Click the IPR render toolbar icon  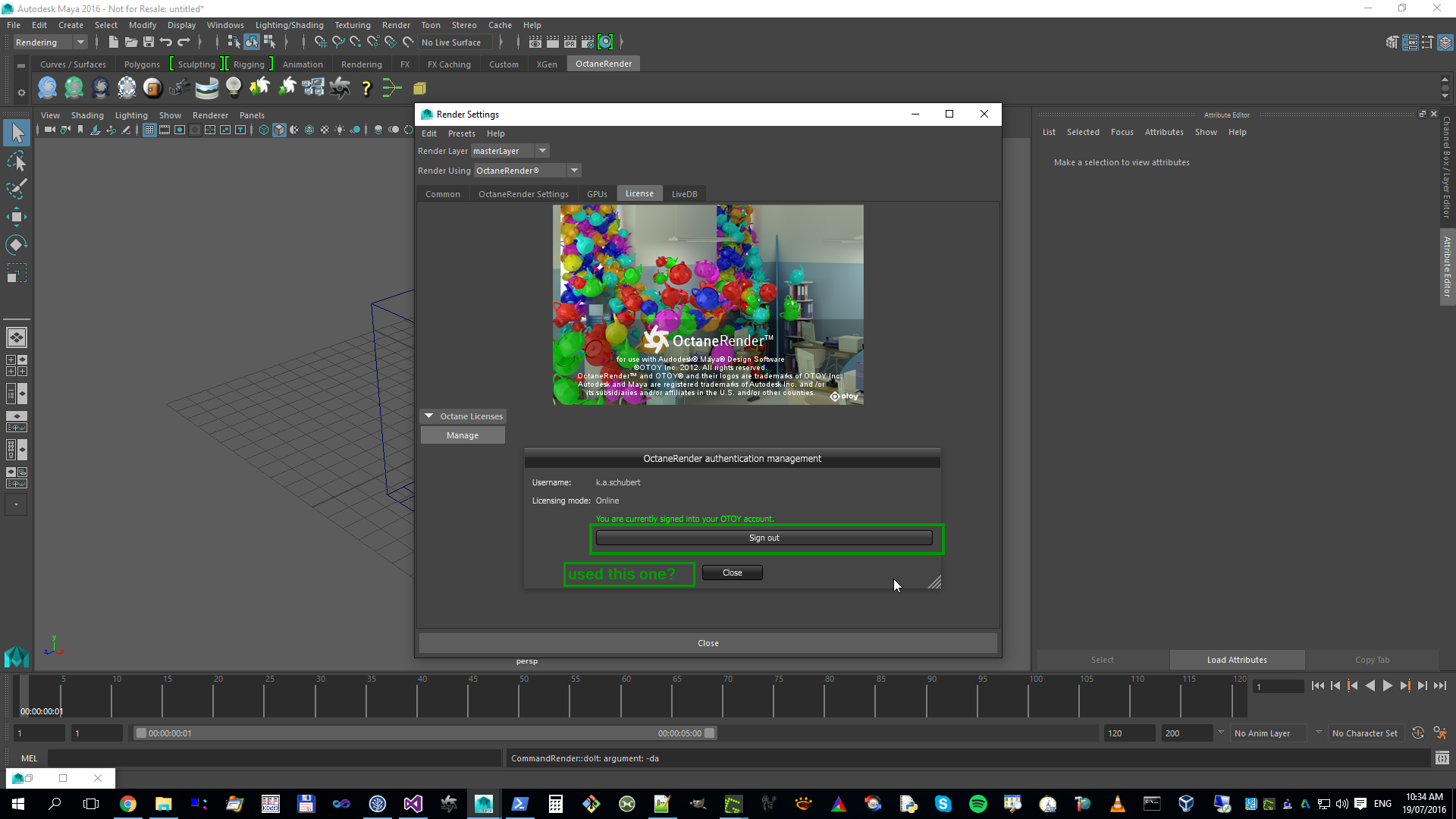point(570,42)
